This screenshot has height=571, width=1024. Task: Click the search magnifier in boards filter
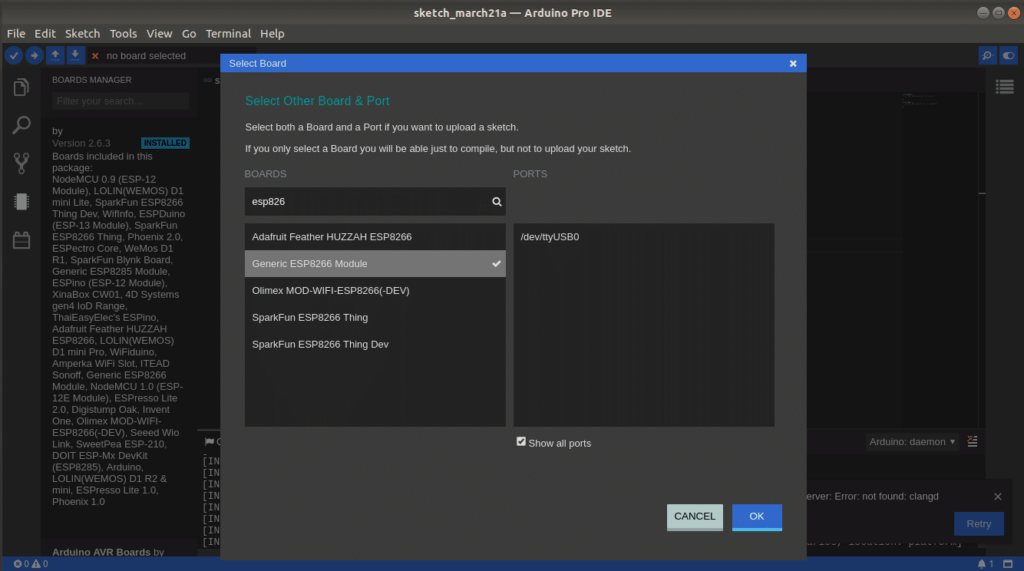point(496,202)
